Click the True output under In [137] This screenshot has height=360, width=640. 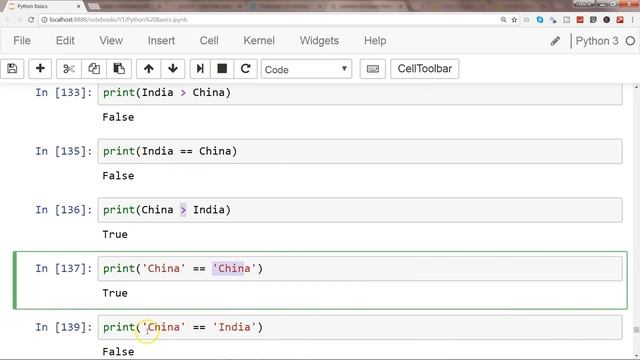click(115, 293)
